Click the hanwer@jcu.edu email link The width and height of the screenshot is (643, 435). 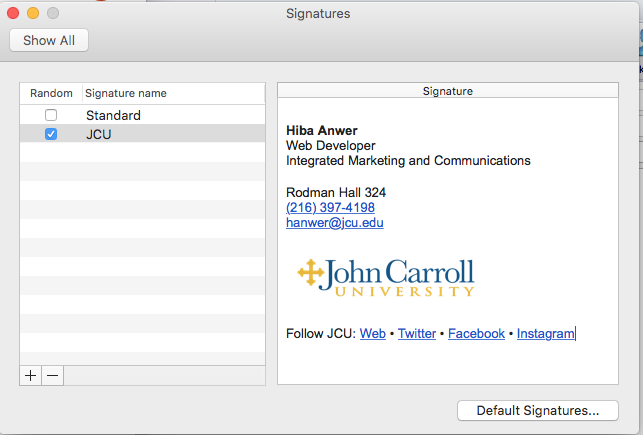pyautogui.click(x=335, y=223)
